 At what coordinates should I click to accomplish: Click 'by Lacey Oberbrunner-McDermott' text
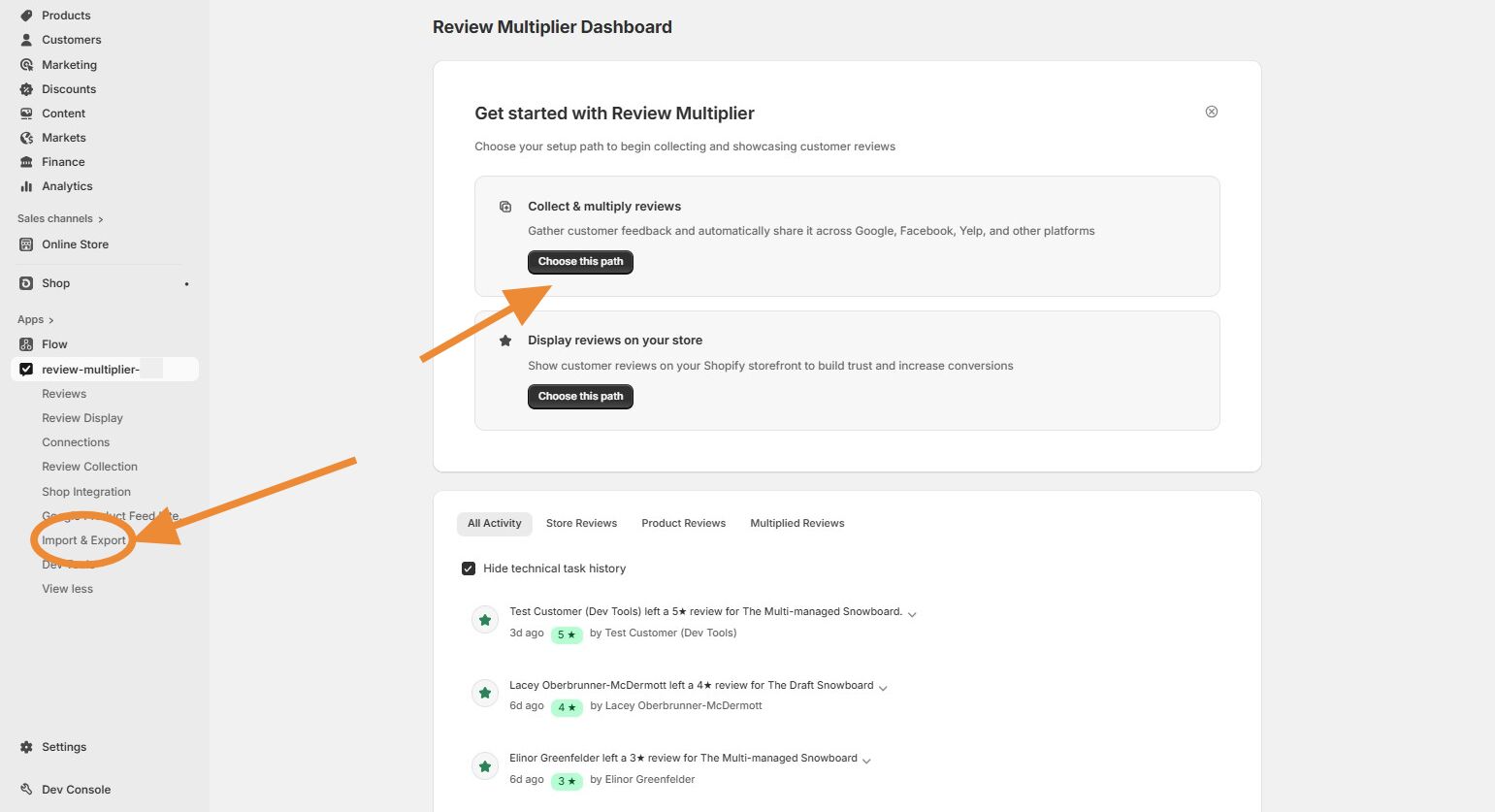tap(676, 706)
